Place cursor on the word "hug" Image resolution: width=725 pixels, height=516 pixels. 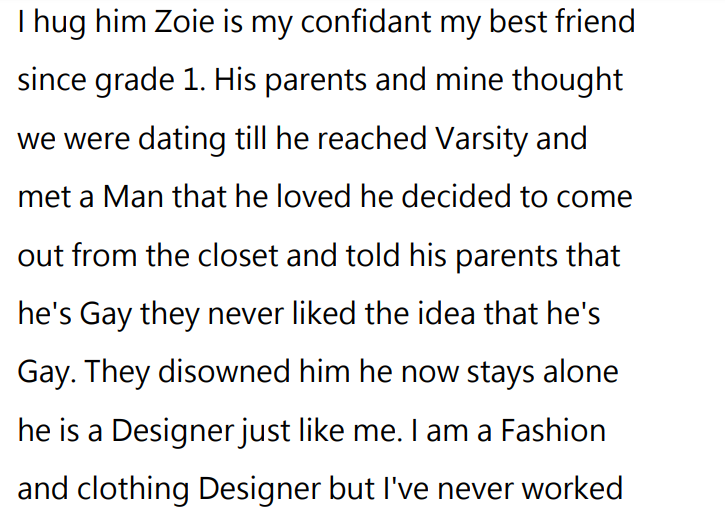[x=58, y=22]
